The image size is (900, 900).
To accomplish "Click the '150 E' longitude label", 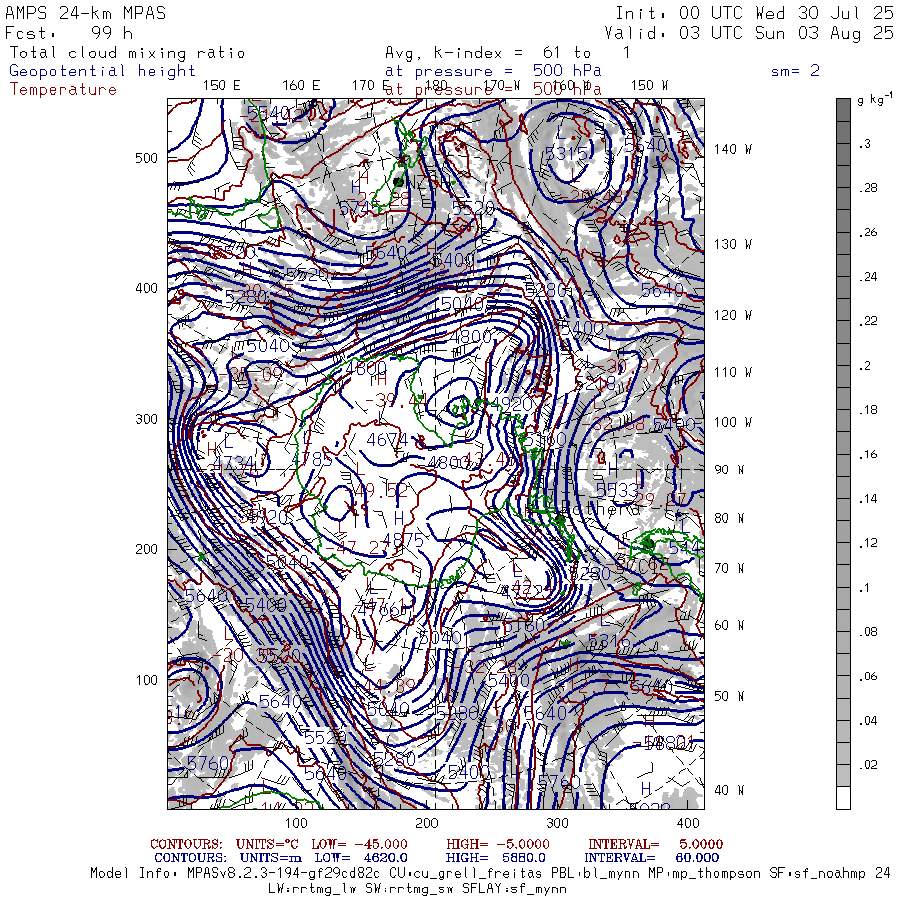I will pyautogui.click(x=222, y=86).
